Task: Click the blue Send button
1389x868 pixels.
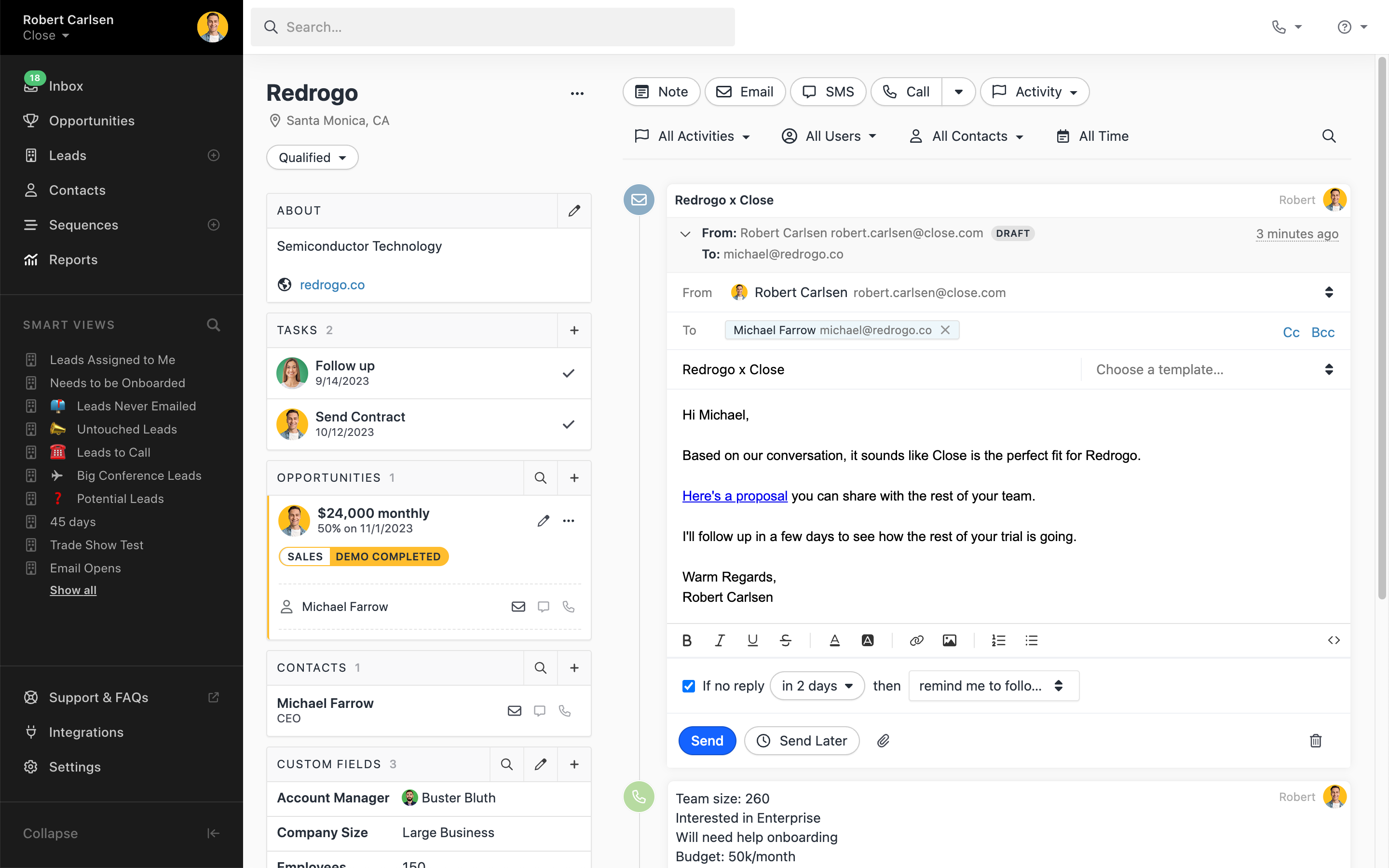Action: click(707, 741)
